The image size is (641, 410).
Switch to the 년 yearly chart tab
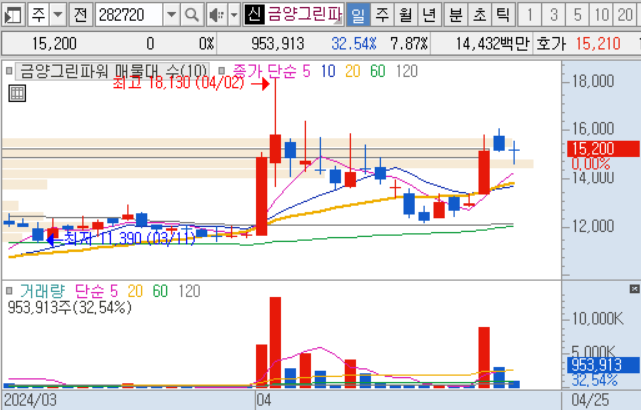coord(429,15)
